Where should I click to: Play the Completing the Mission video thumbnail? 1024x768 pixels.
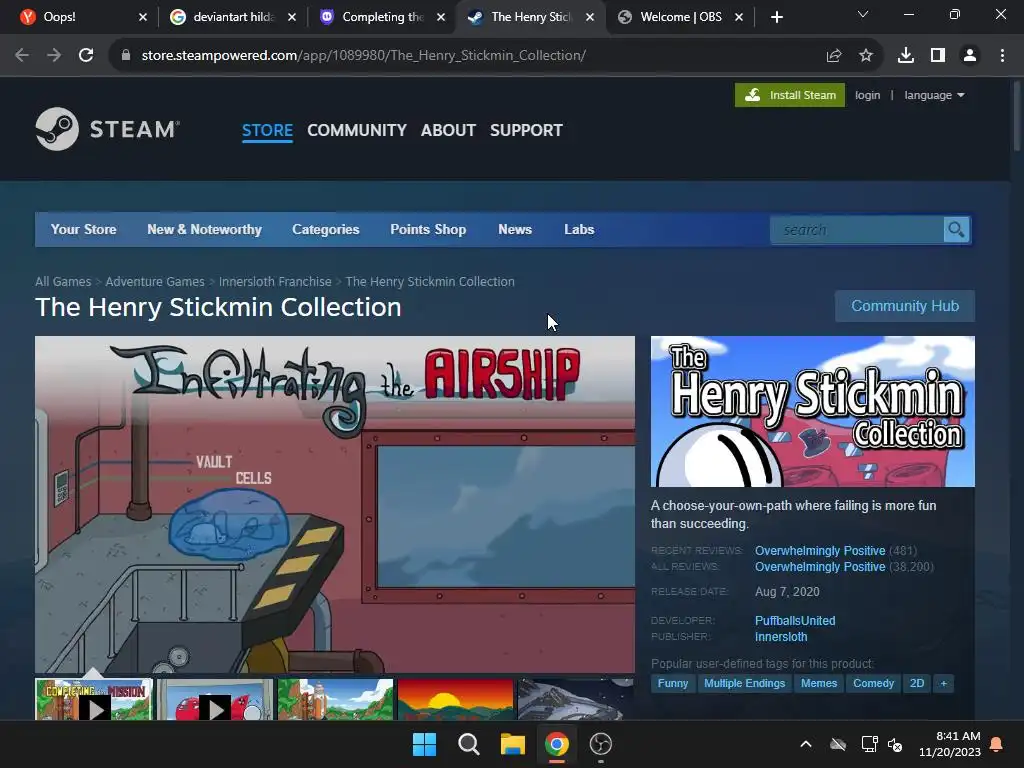[94, 699]
